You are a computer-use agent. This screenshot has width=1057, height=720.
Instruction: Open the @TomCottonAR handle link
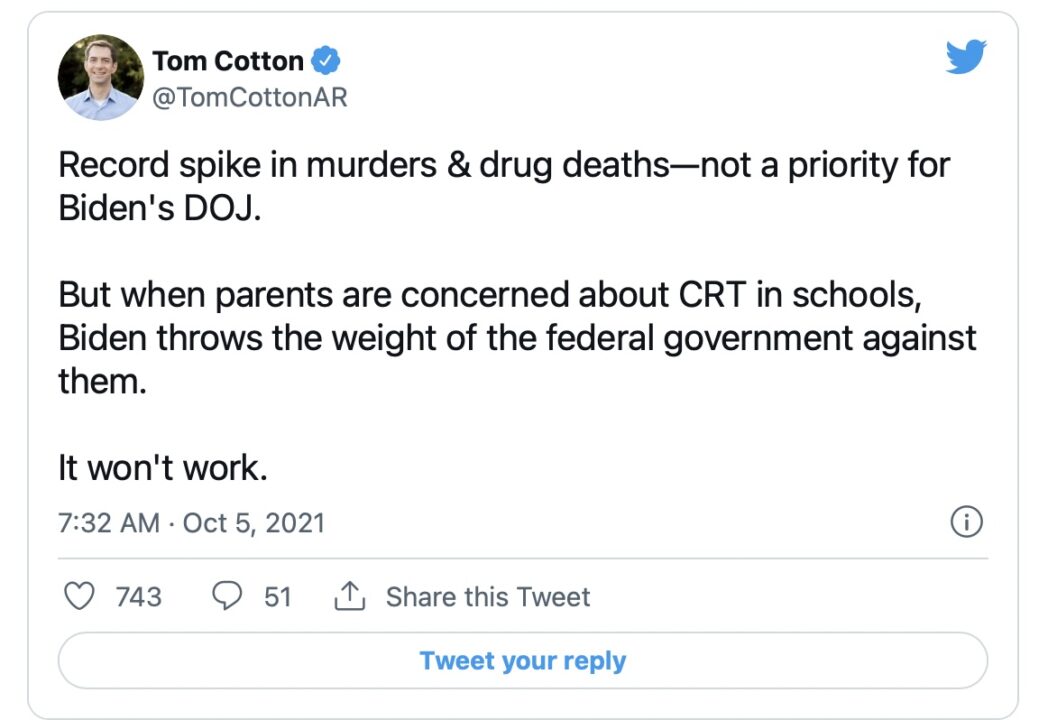[x=250, y=98]
